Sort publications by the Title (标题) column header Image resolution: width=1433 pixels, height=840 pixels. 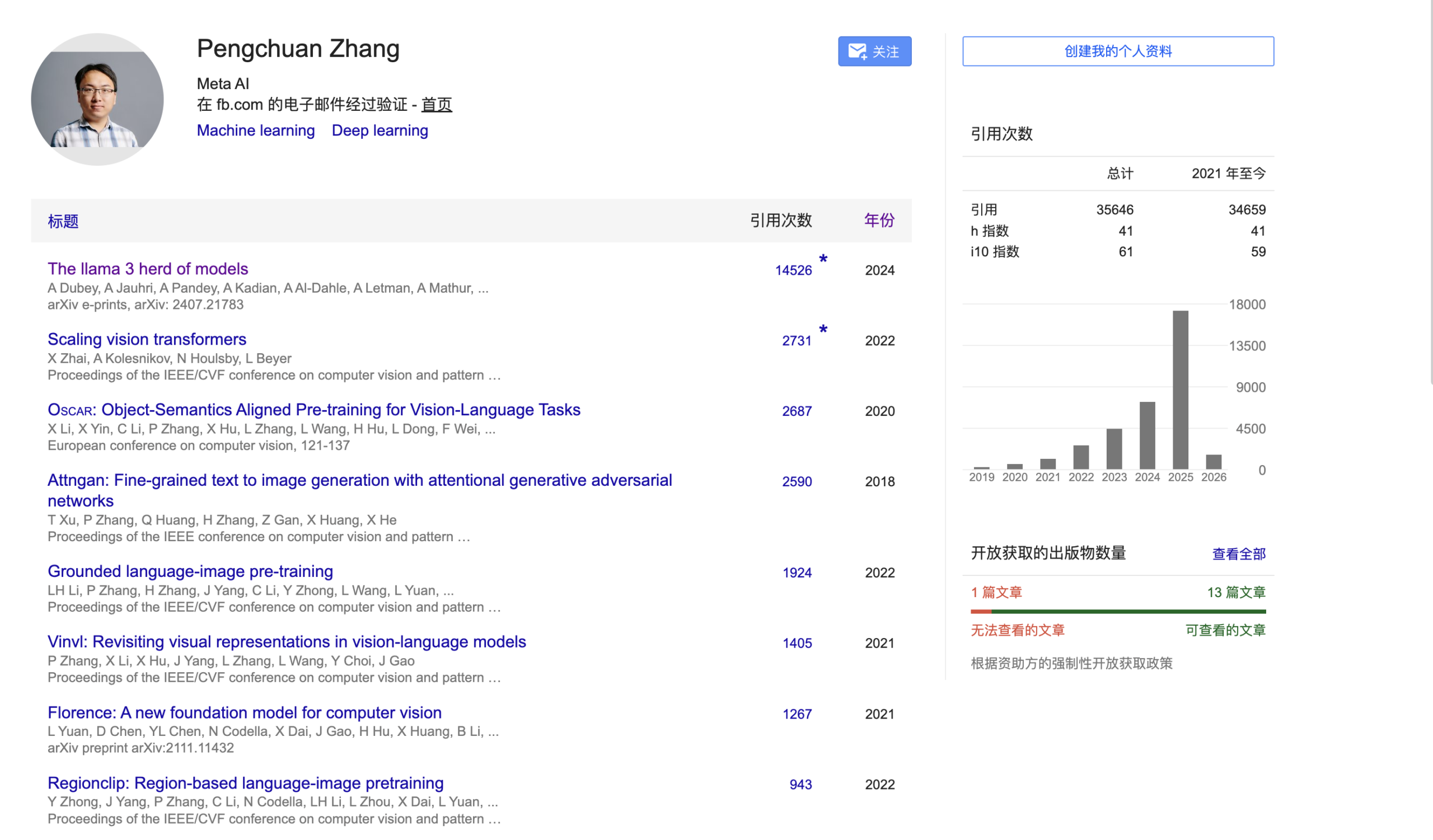[x=63, y=221]
